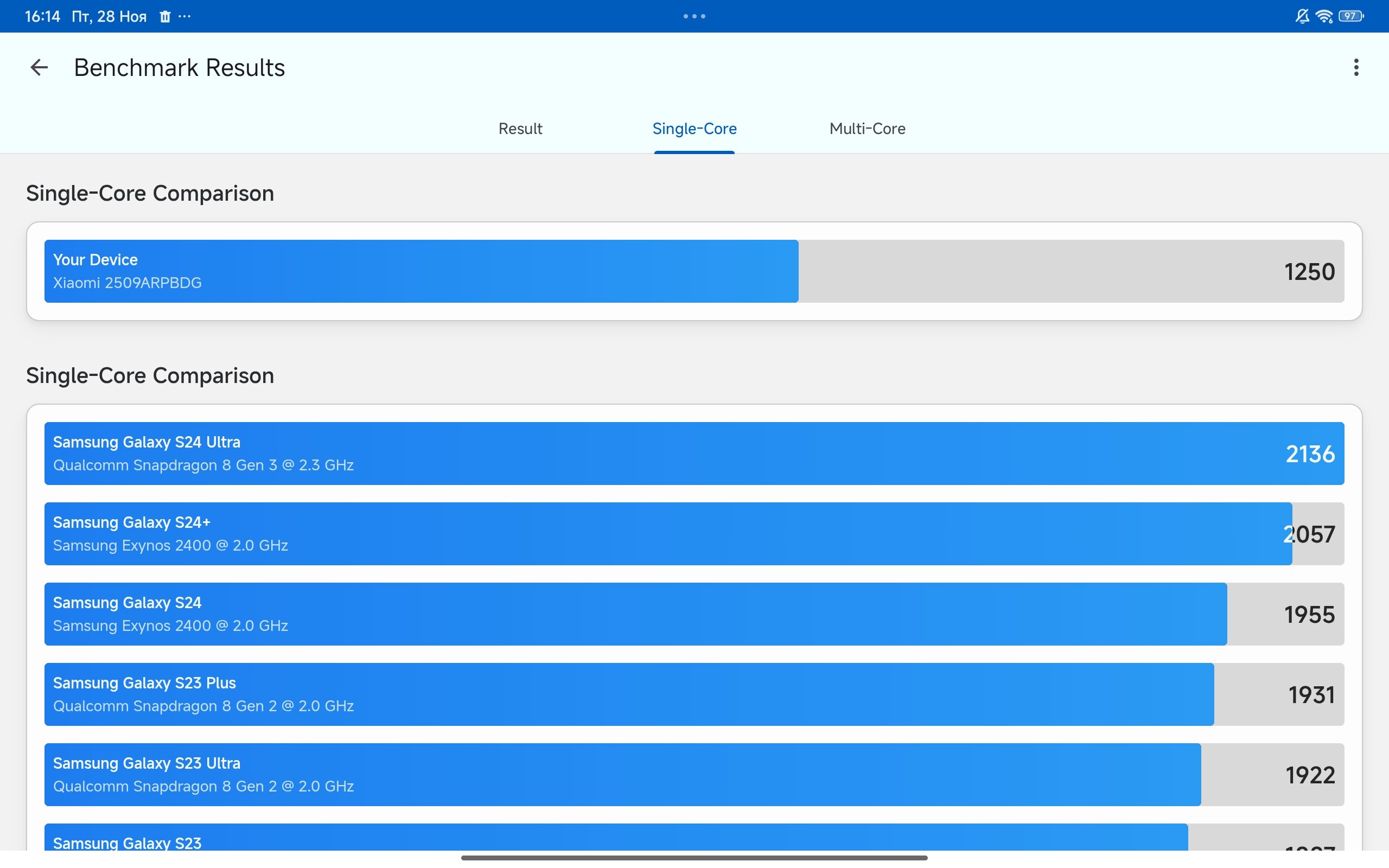Screen dimensions: 1389x868
Task: Tap the trash icon in status bar
Action: (165, 17)
